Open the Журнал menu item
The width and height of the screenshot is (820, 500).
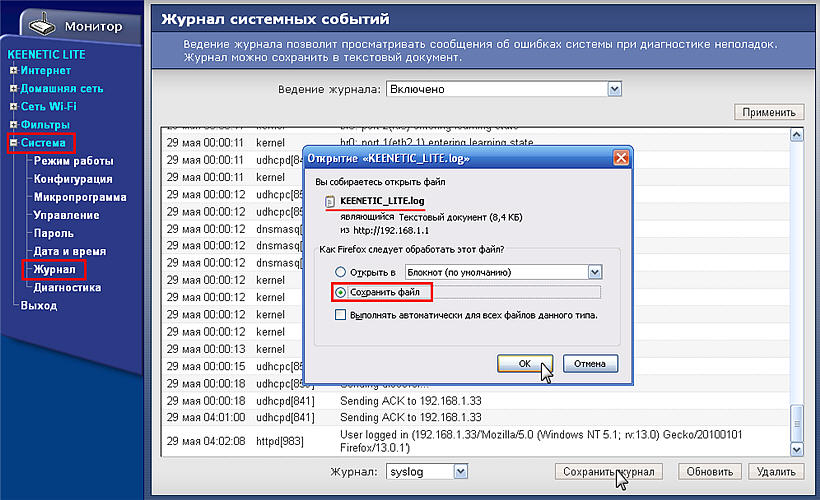pyautogui.click(x=55, y=269)
